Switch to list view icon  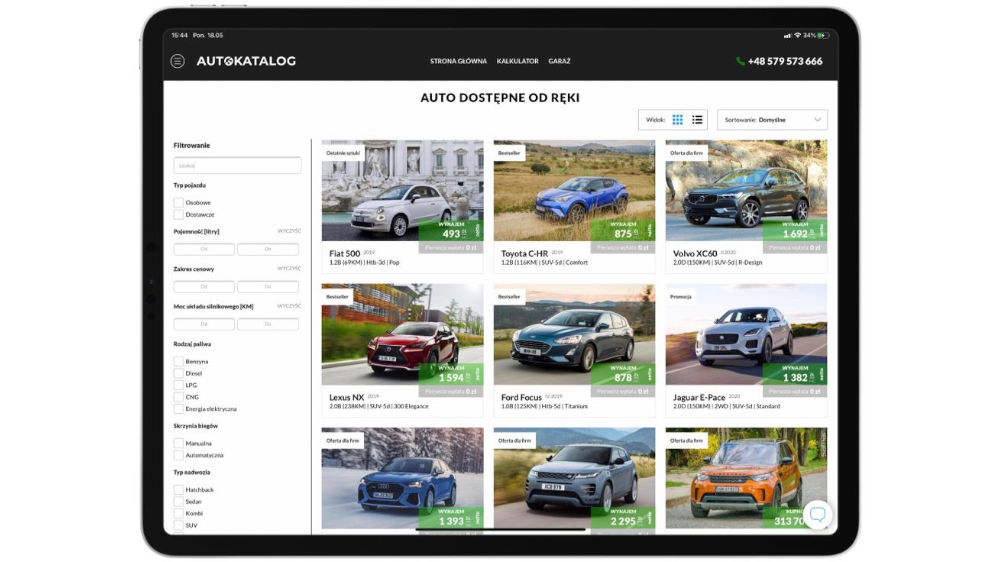[697, 119]
